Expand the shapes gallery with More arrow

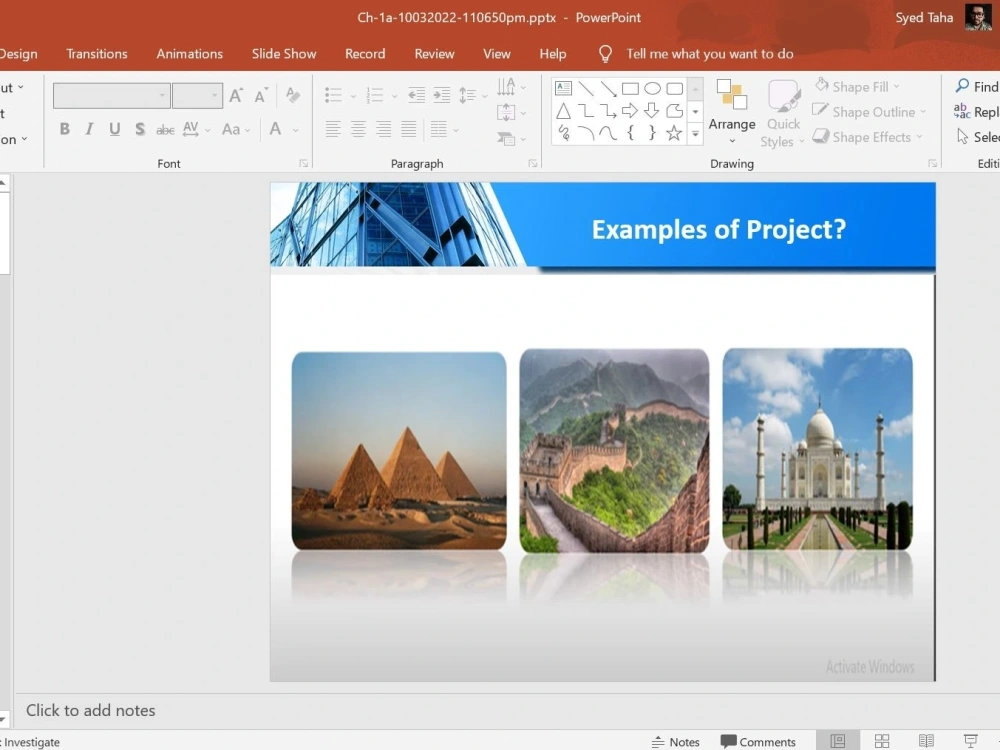pos(694,132)
